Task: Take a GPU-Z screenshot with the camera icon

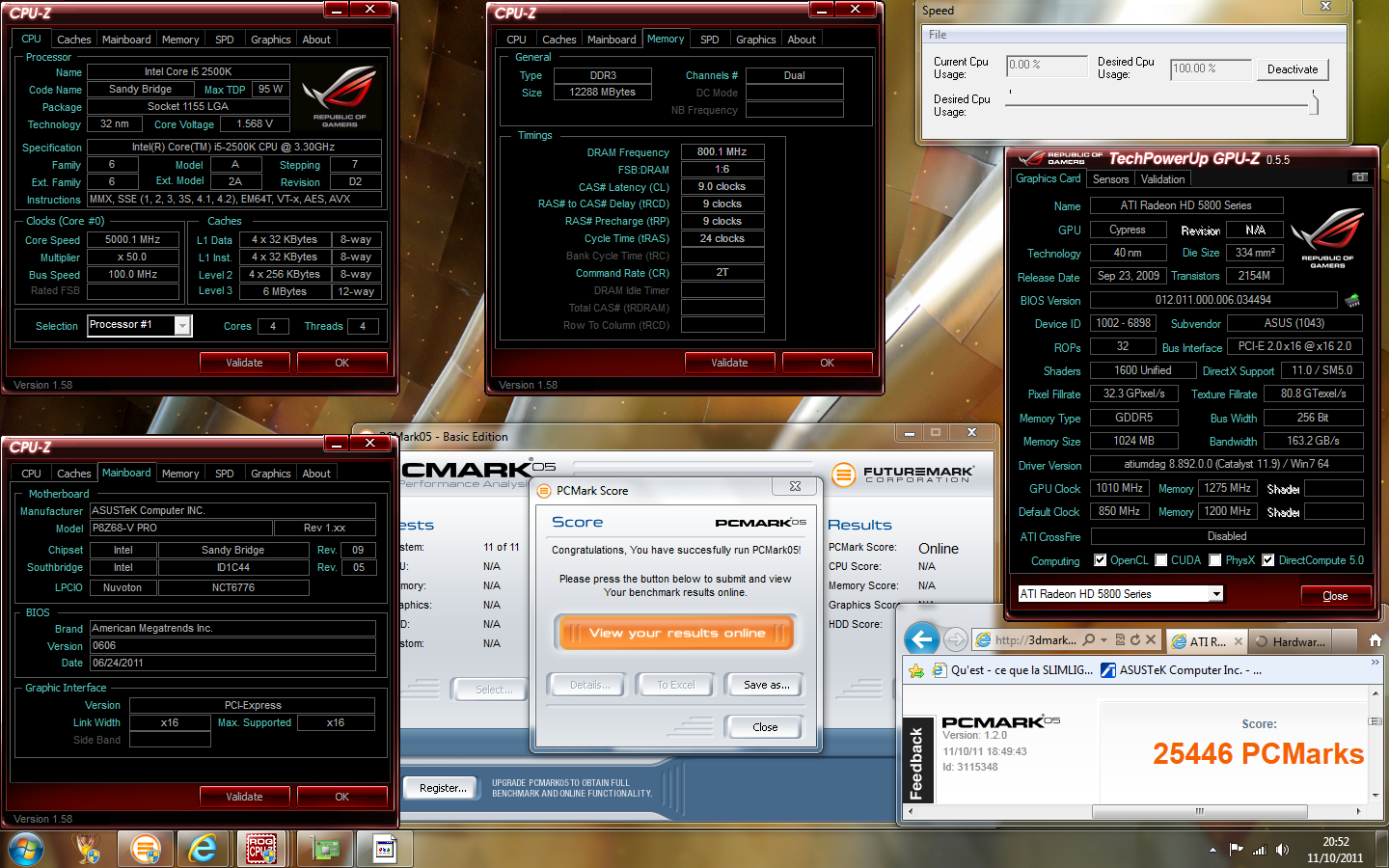Action: [x=1359, y=177]
